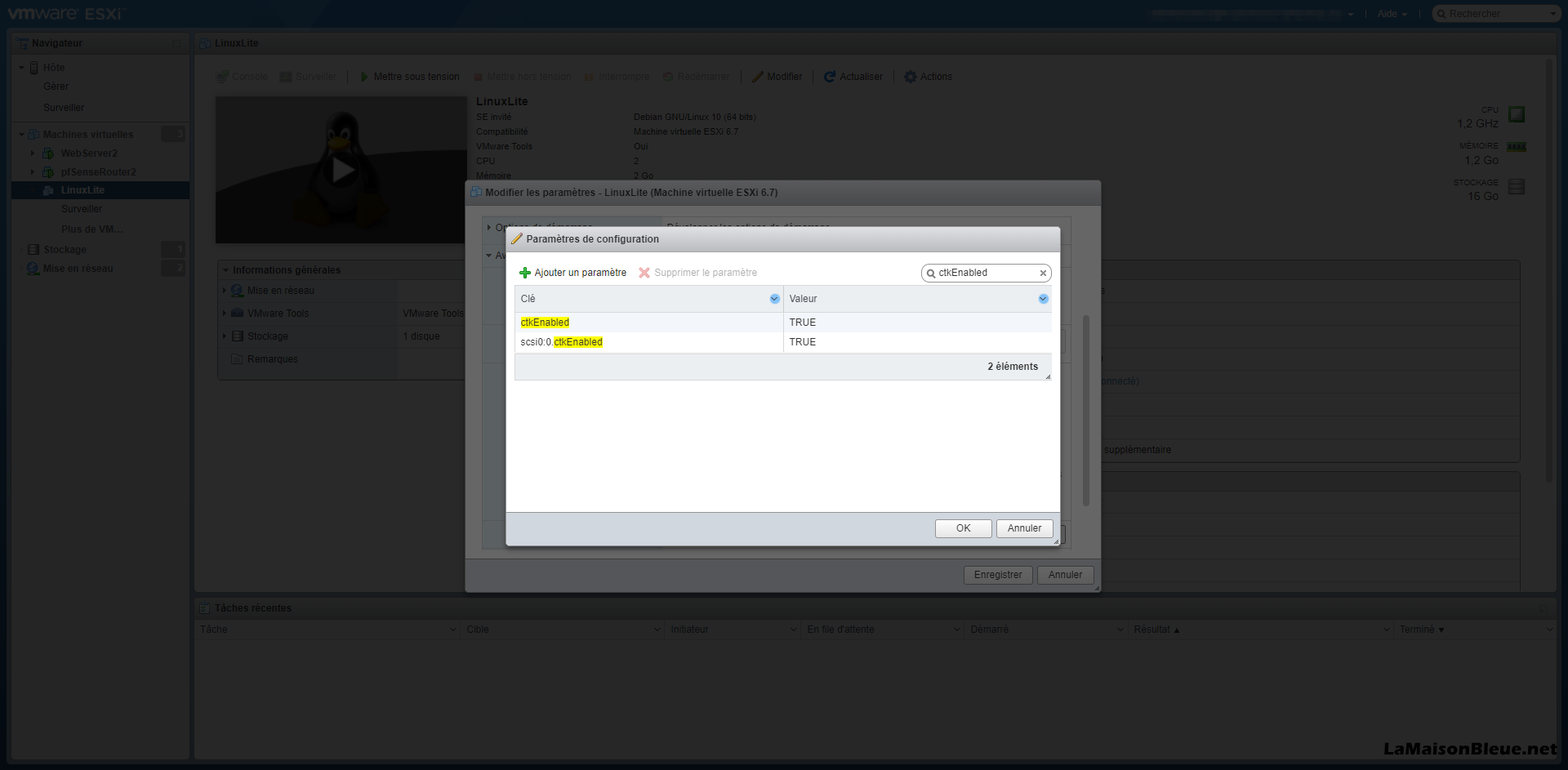Open Plus de VM... in the navigator
Screen dimensions: 1568x770
point(91,229)
